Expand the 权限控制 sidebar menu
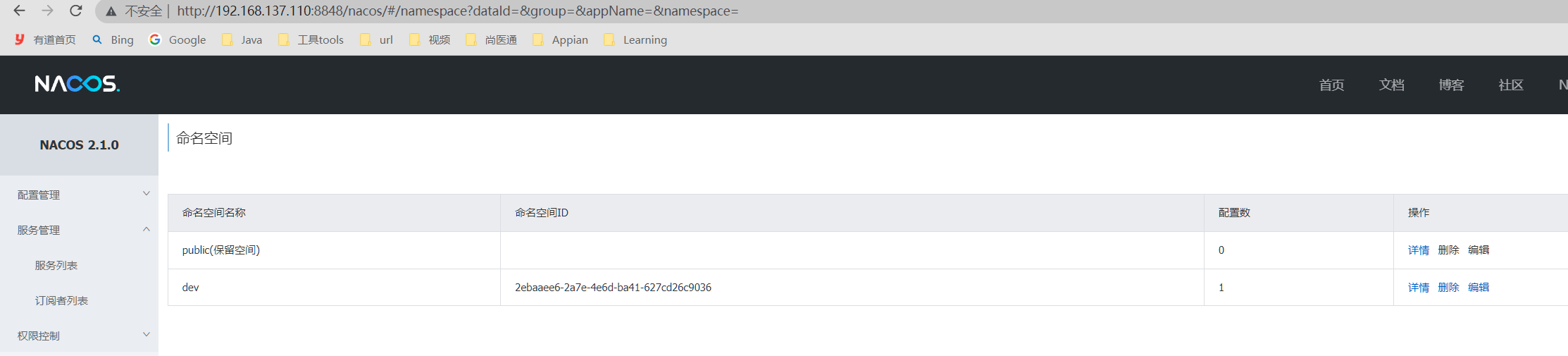Image resolution: width=1568 pixels, height=356 pixels. [x=79, y=336]
